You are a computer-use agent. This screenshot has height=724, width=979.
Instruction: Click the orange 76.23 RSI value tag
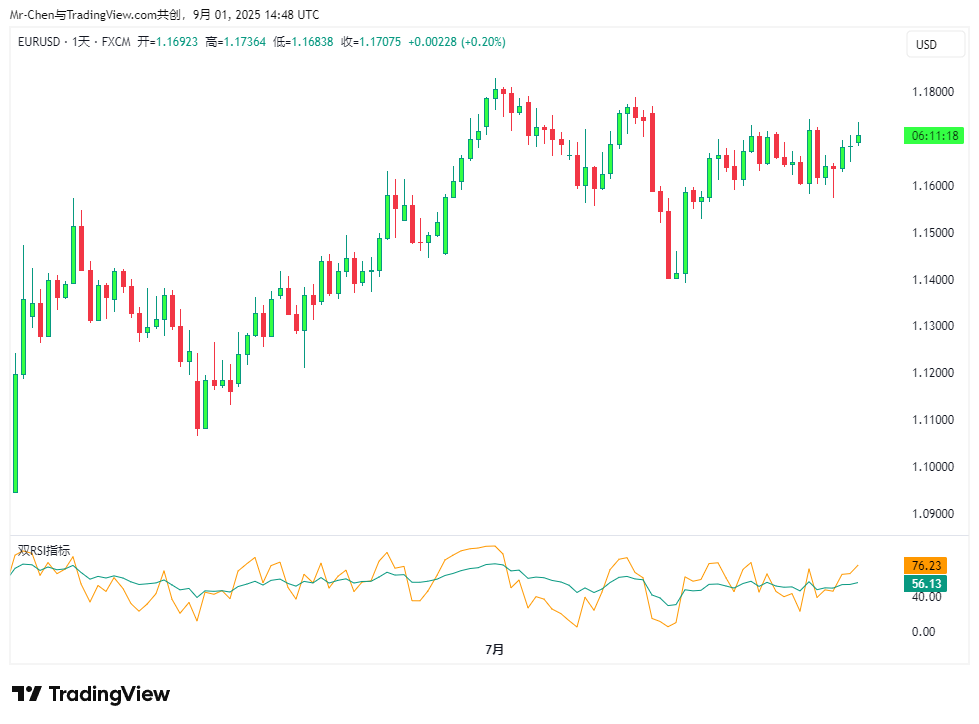[925, 565]
